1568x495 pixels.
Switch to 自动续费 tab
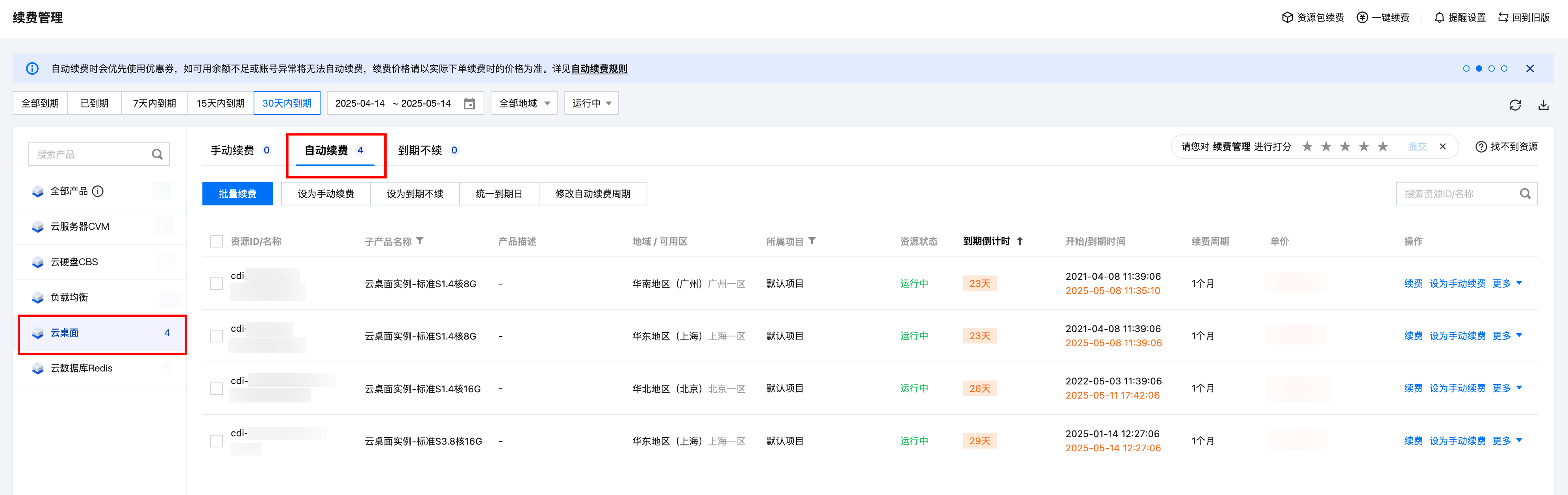click(x=335, y=150)
